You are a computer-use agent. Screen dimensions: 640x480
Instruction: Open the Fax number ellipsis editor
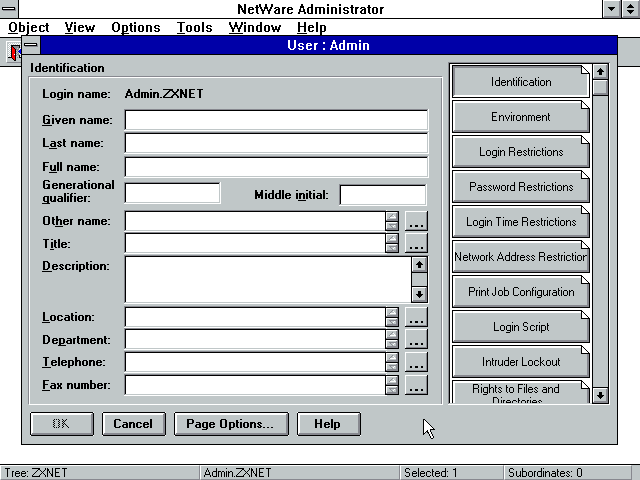tap(416, 385)
